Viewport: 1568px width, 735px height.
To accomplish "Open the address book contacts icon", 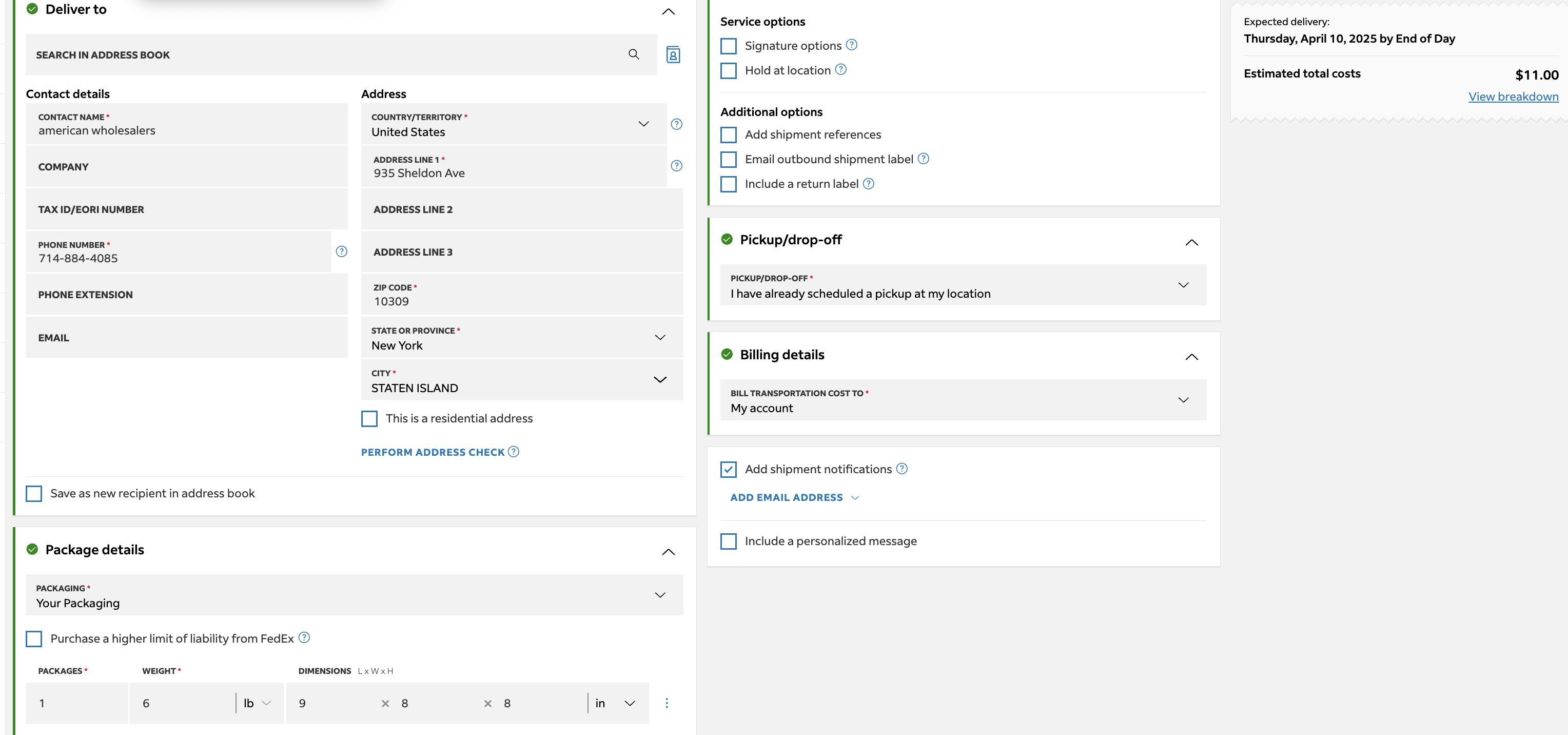I will (673, 55).
